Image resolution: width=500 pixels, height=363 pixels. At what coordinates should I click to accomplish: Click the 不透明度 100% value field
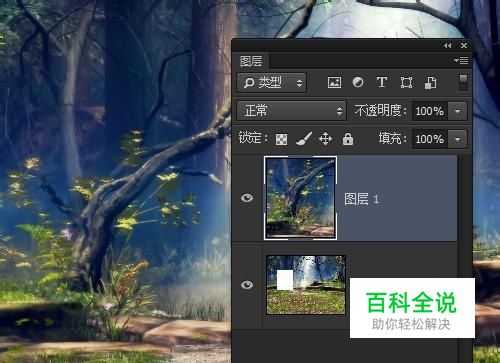tap(430, 111)
